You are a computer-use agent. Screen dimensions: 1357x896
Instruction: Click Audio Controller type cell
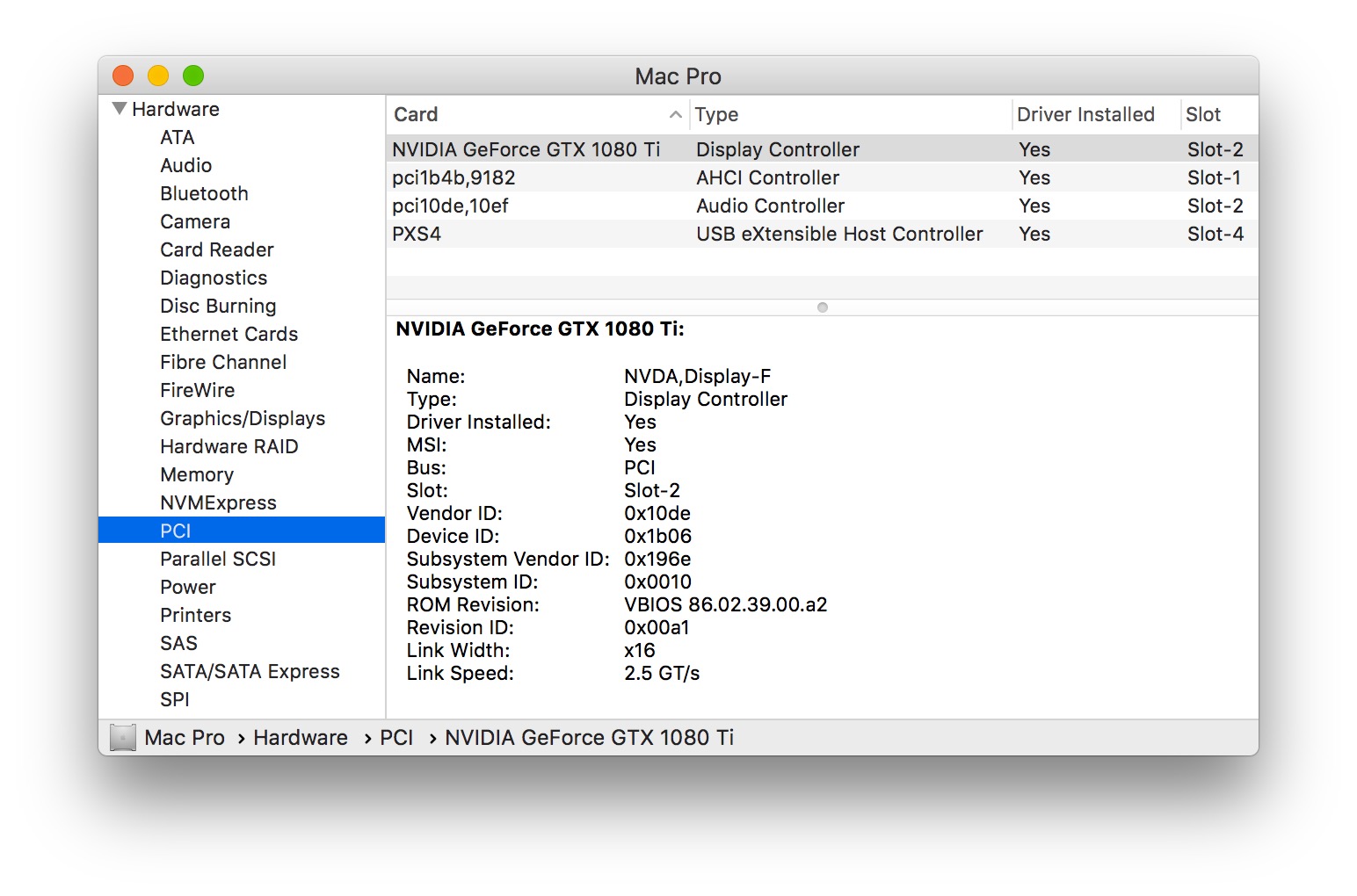pos(770,206)
